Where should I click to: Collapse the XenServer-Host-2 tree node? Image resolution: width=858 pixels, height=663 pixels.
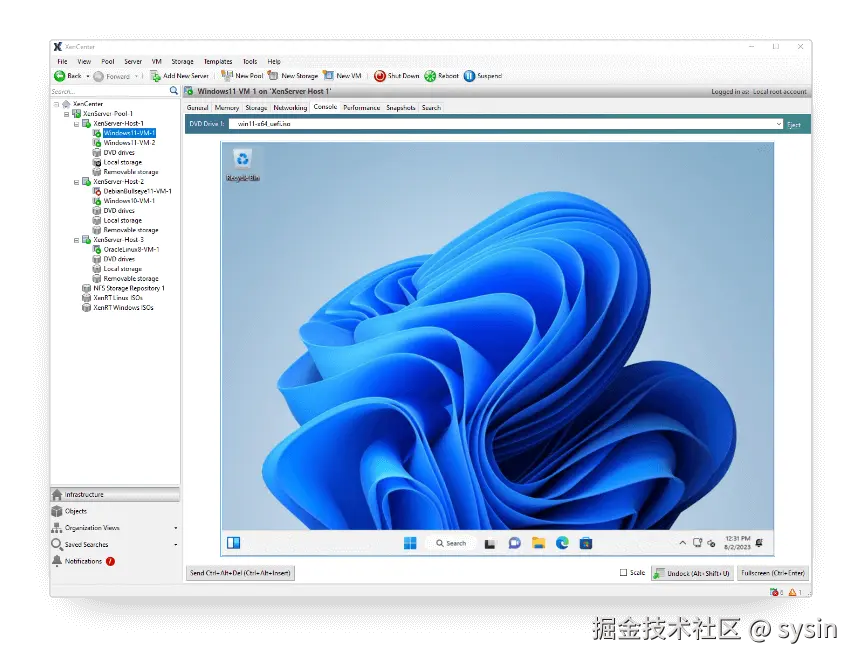pyautogui.click(x=77, y=181)
